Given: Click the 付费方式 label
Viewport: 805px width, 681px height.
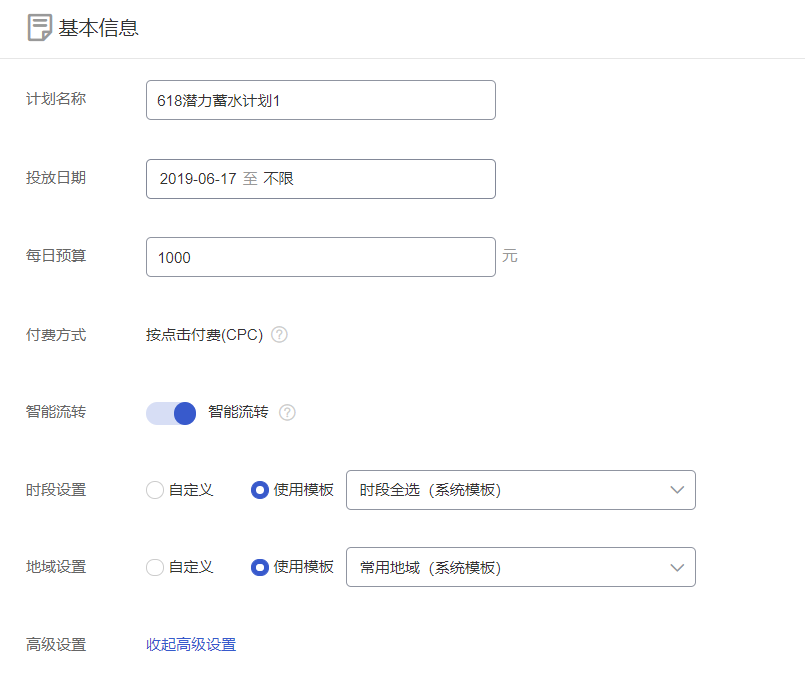Looking at the screenshot, I should 56,335.
